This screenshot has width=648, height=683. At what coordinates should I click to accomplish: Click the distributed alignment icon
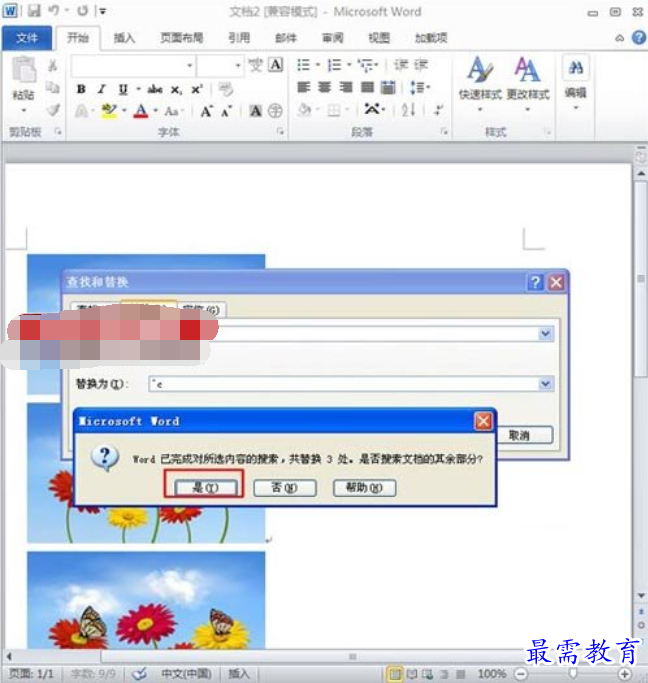[388, 88]
